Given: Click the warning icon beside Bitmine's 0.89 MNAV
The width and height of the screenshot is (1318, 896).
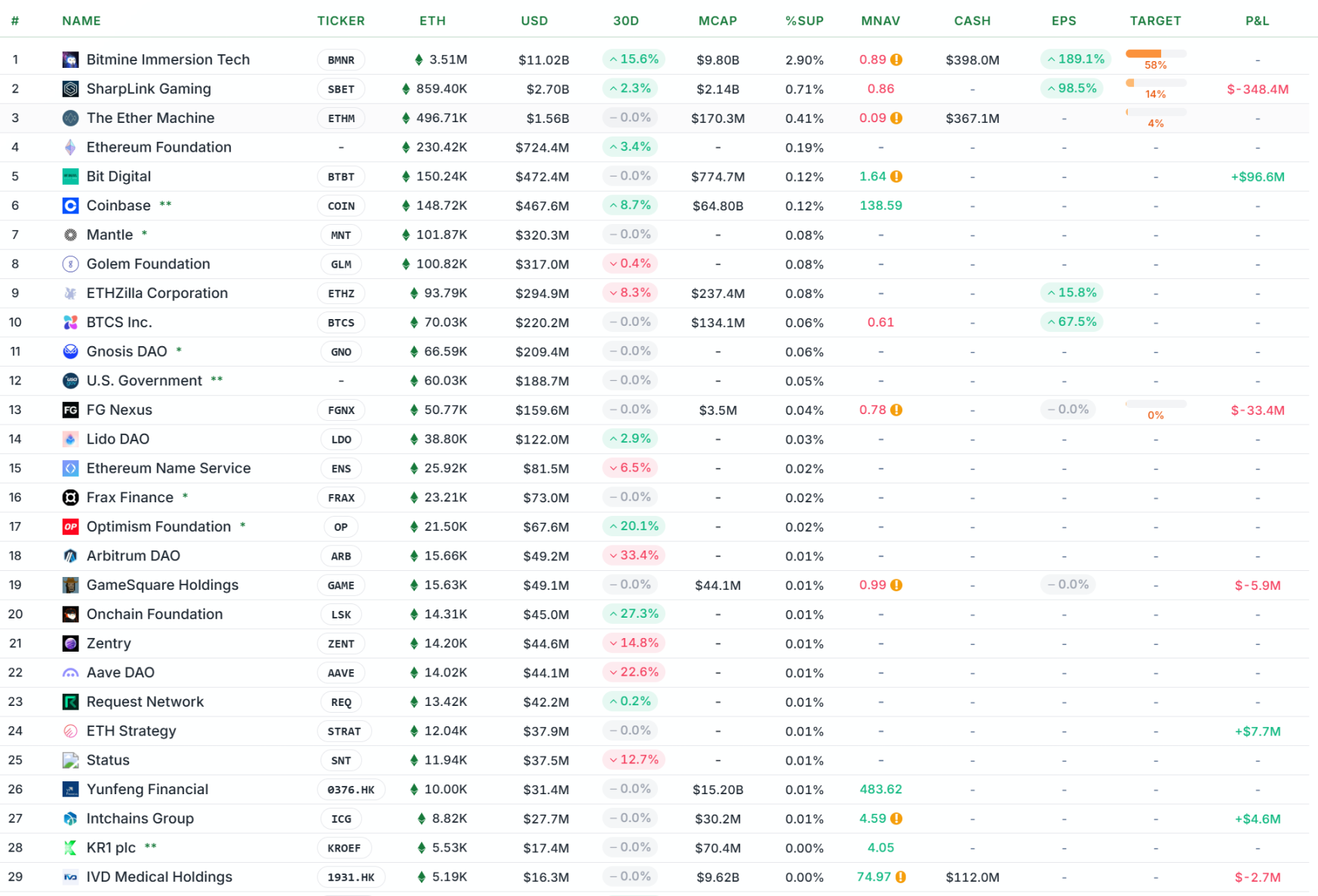Looking at the screenshot, I should coord(896,59).
